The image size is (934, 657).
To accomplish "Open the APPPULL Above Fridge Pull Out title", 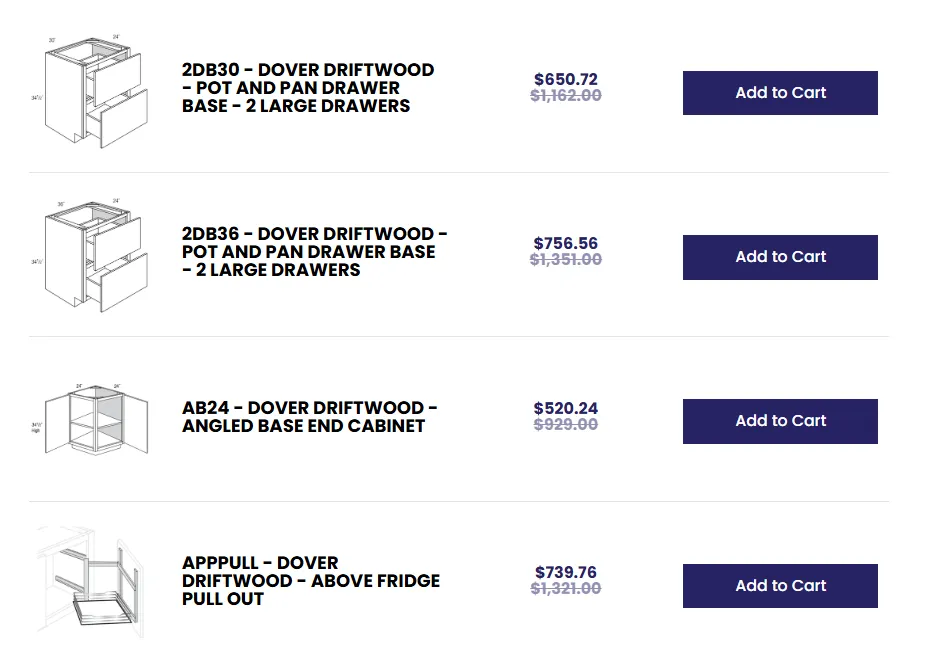I will coord(310,581).
